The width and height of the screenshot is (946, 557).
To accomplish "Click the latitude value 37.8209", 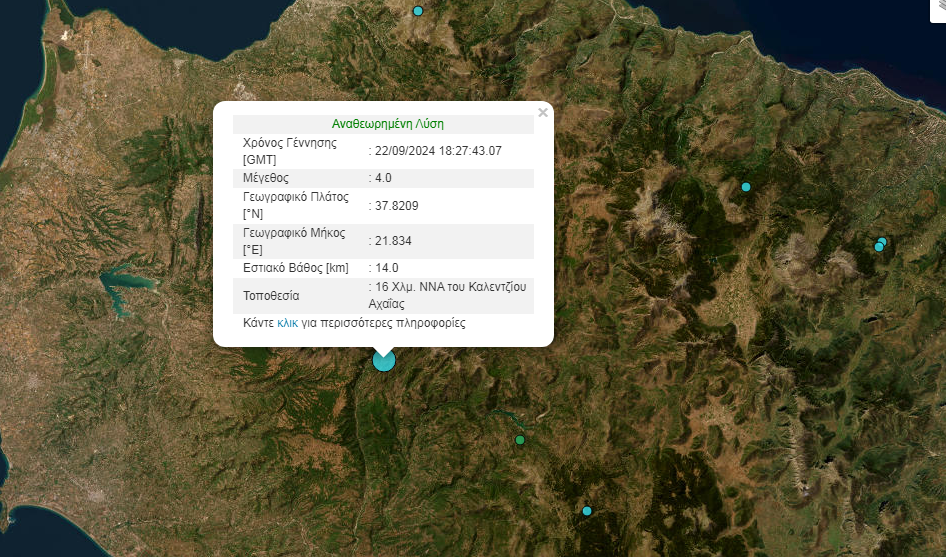I will pos(396,206).
